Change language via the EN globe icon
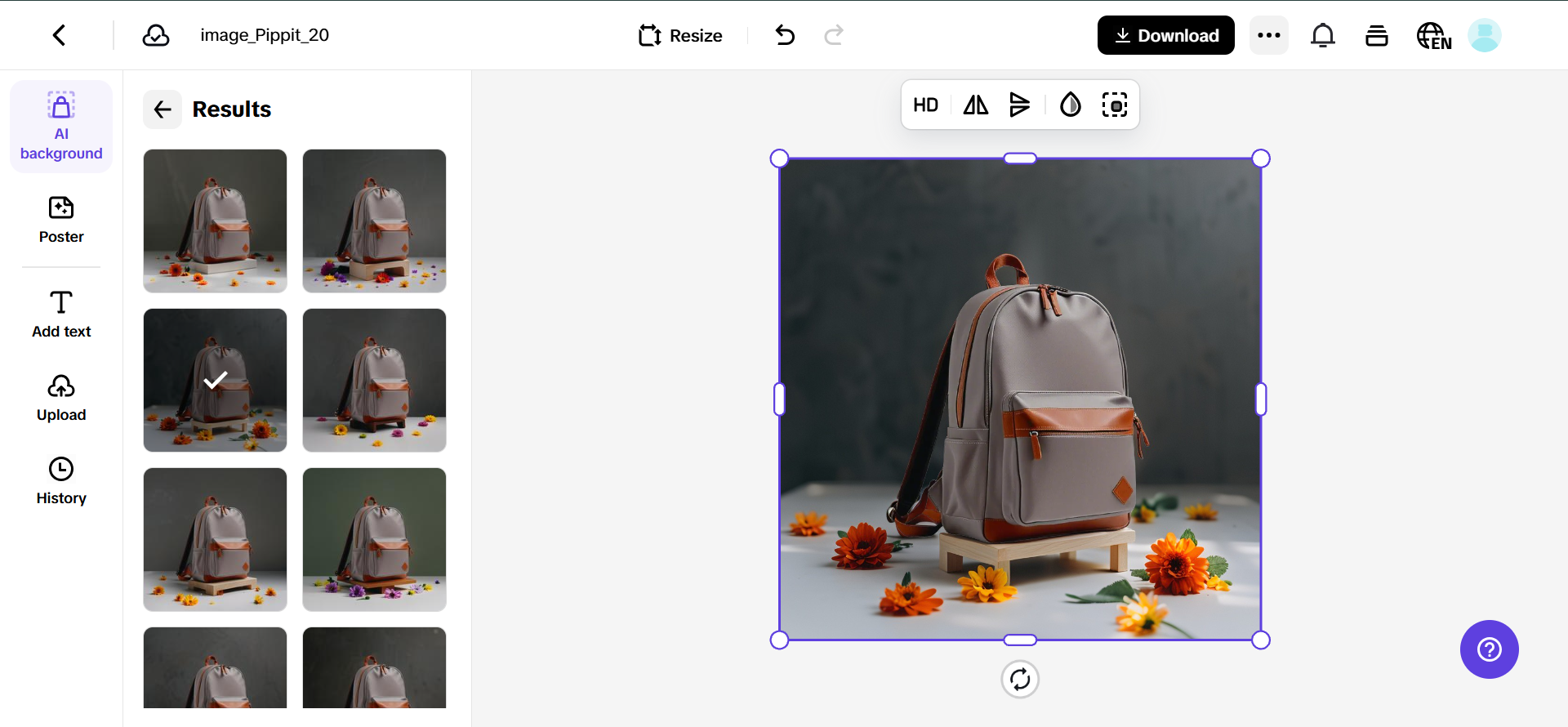Image resolution: width=1568 pixels, height=727 pixels. (x=1434, y=36)
